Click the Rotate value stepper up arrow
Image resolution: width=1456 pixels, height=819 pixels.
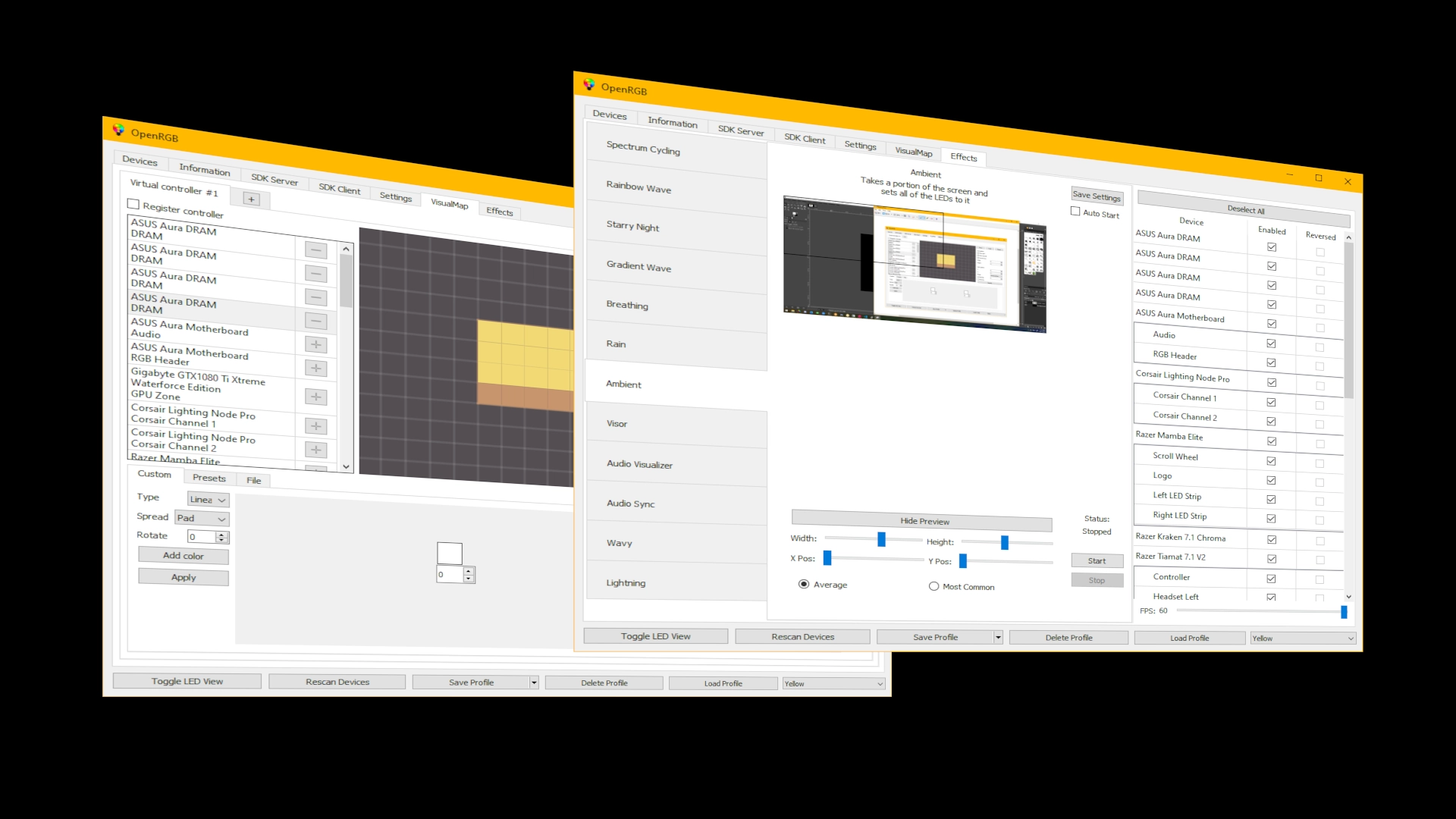(221, 533)
